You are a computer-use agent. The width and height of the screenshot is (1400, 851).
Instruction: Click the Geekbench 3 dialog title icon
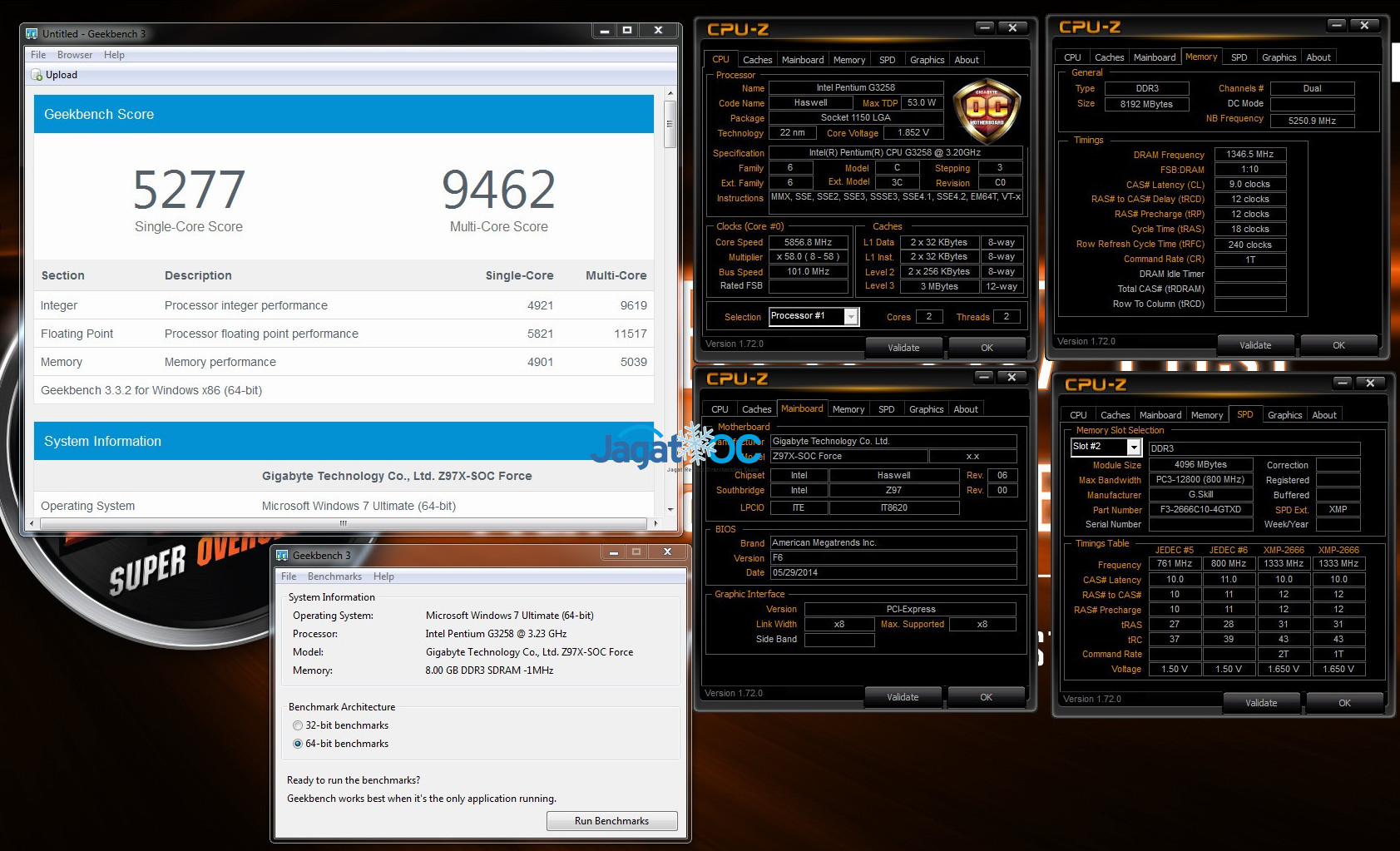click(x=282, y=555)
